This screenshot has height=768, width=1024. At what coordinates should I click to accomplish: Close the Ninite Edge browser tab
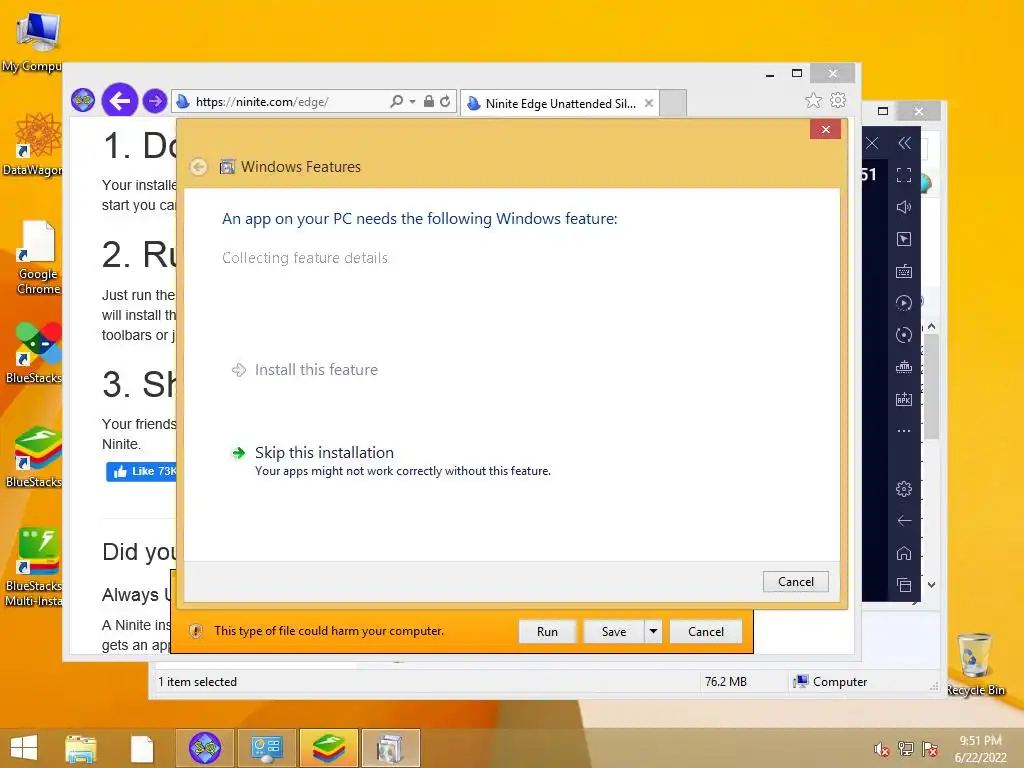tap(648, 103)
